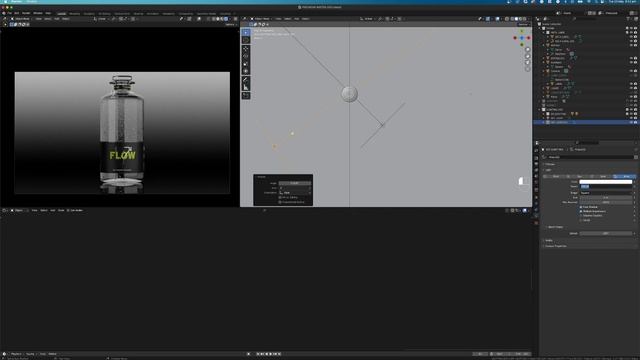Open the File menu
Image resolution: width=640 pixels, height=360 pixels.
[9, 13]
